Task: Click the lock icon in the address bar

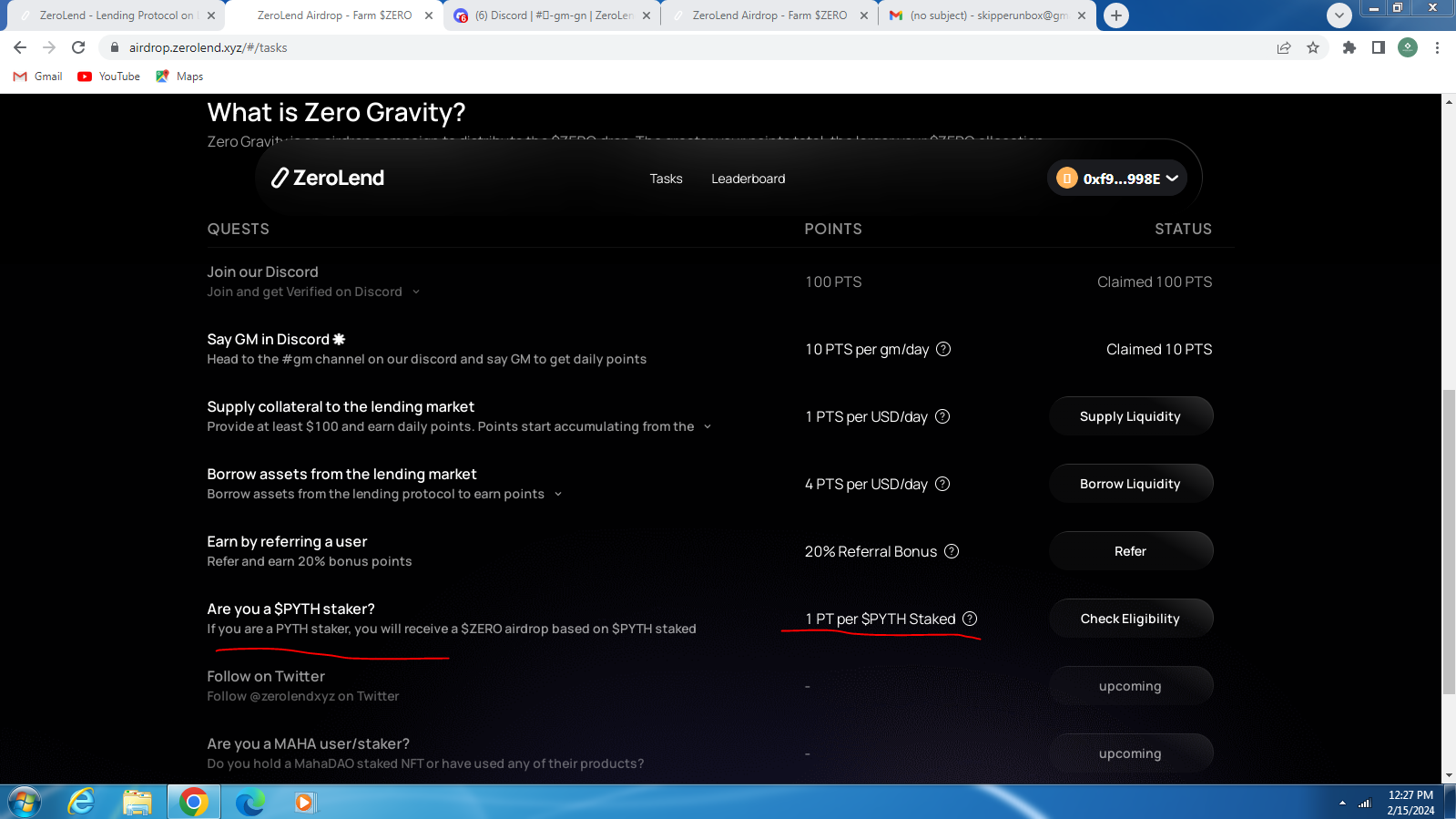Action: (114, 47)
